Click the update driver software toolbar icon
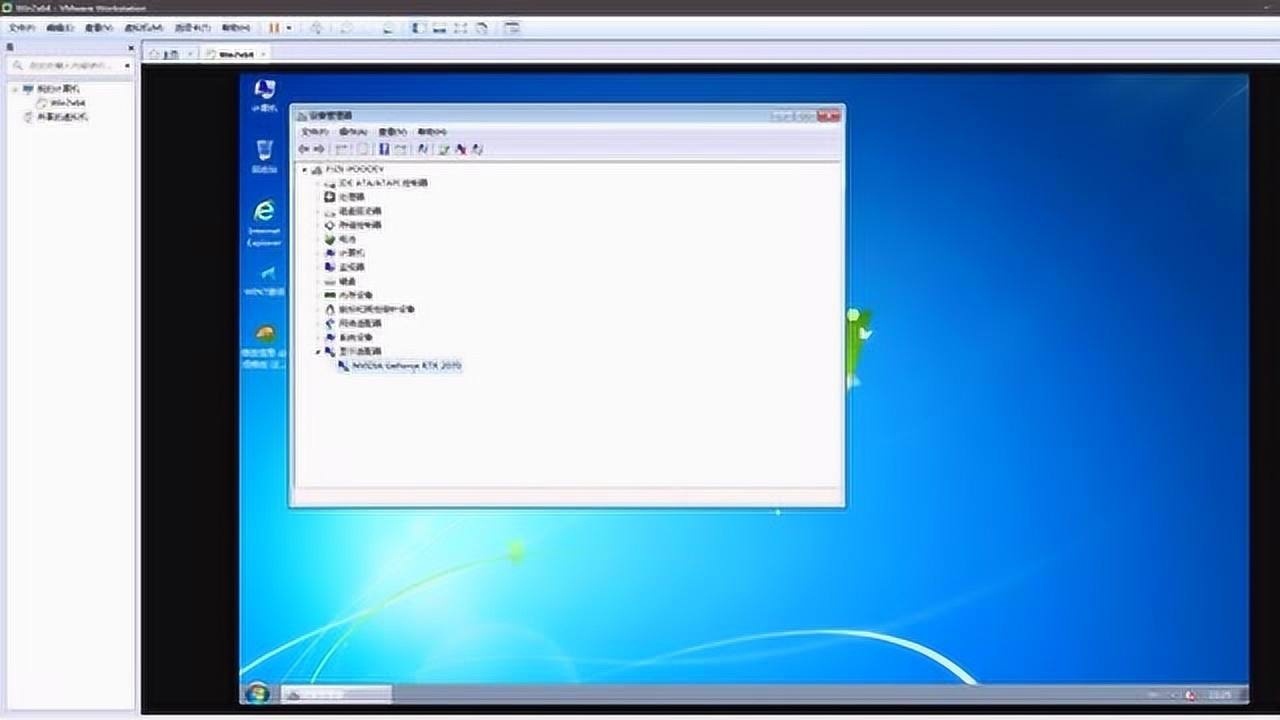The height and width of the screenshot is (720, 1280). pyautogui.click(x=444, y=150)
